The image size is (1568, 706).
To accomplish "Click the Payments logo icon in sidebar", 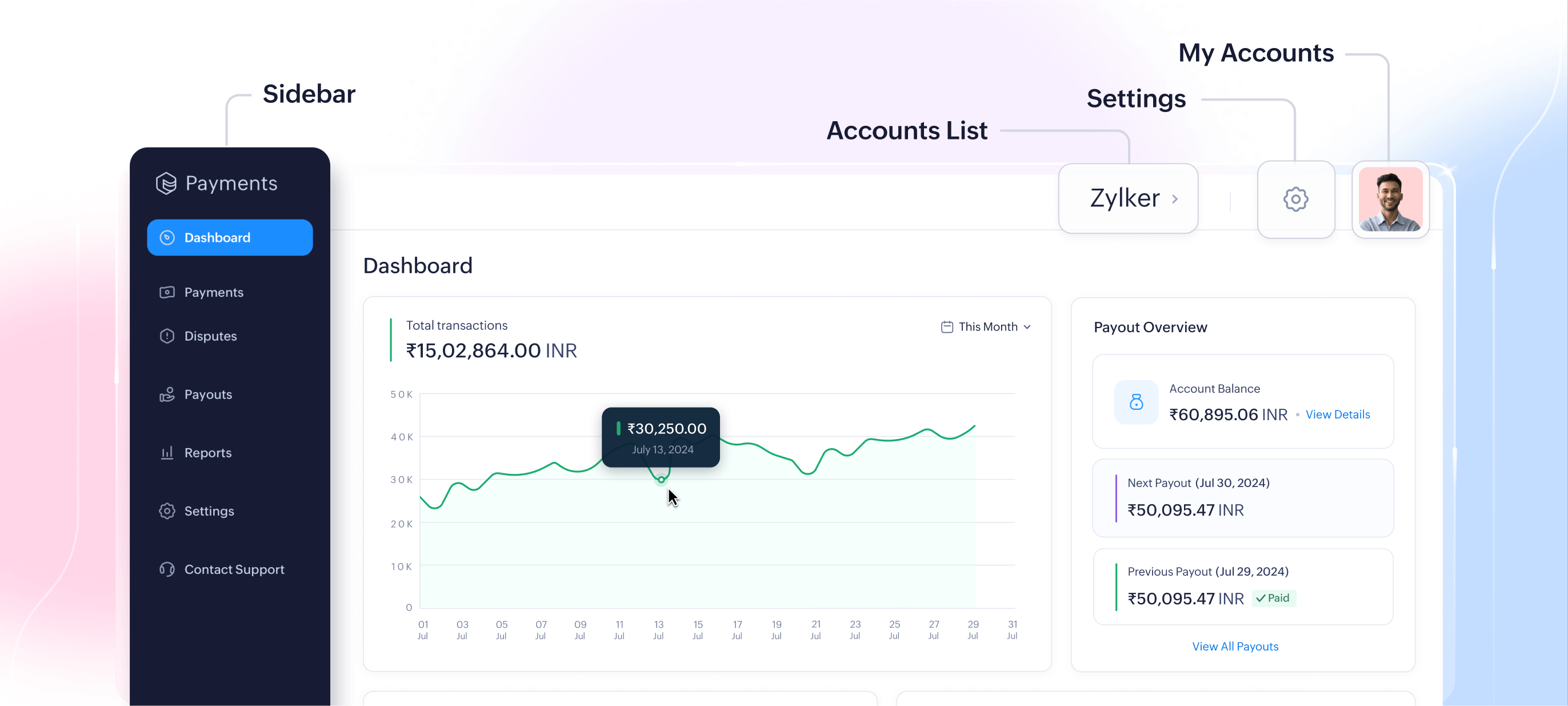I will (166, 184).
